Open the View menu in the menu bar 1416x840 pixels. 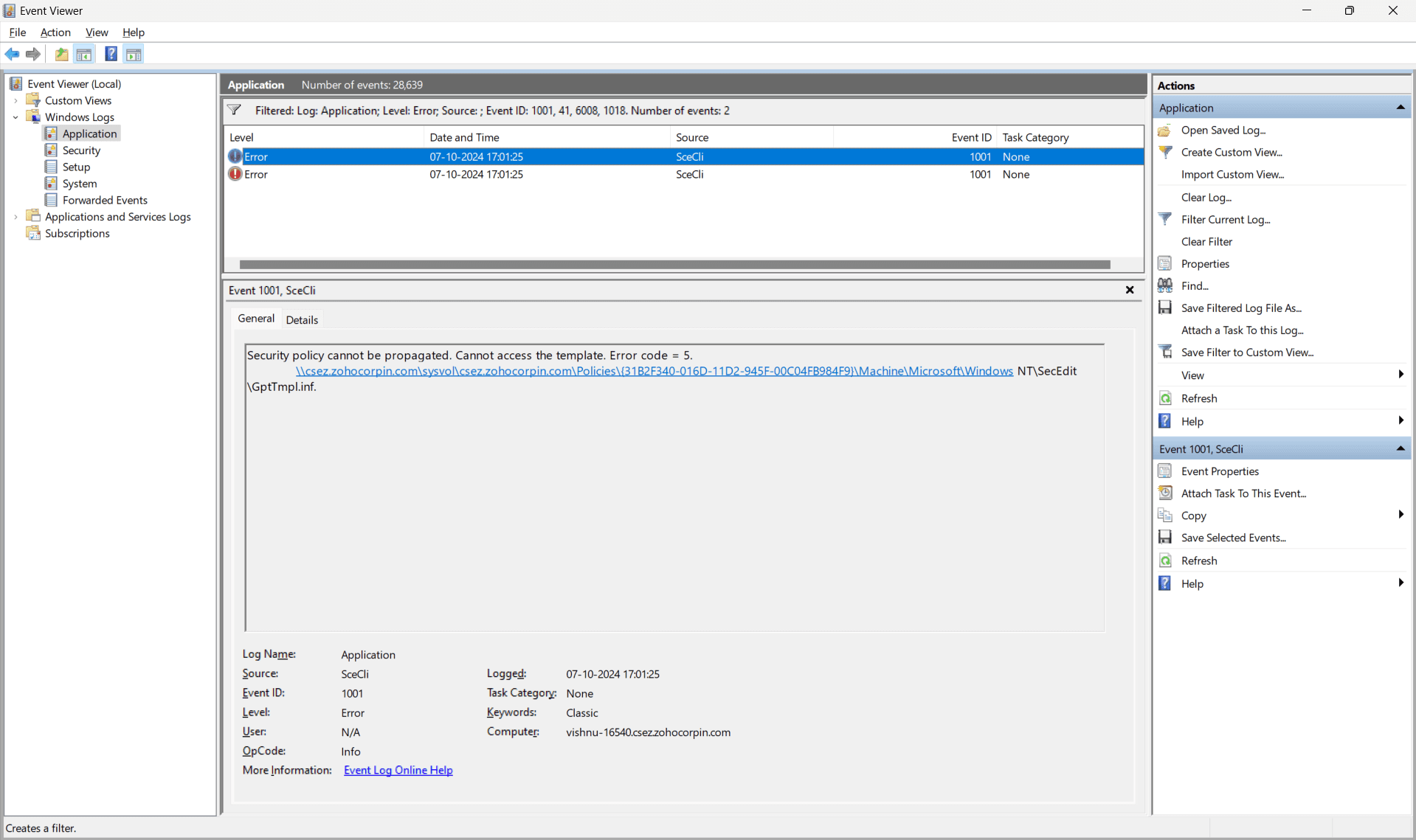(97, 32)
